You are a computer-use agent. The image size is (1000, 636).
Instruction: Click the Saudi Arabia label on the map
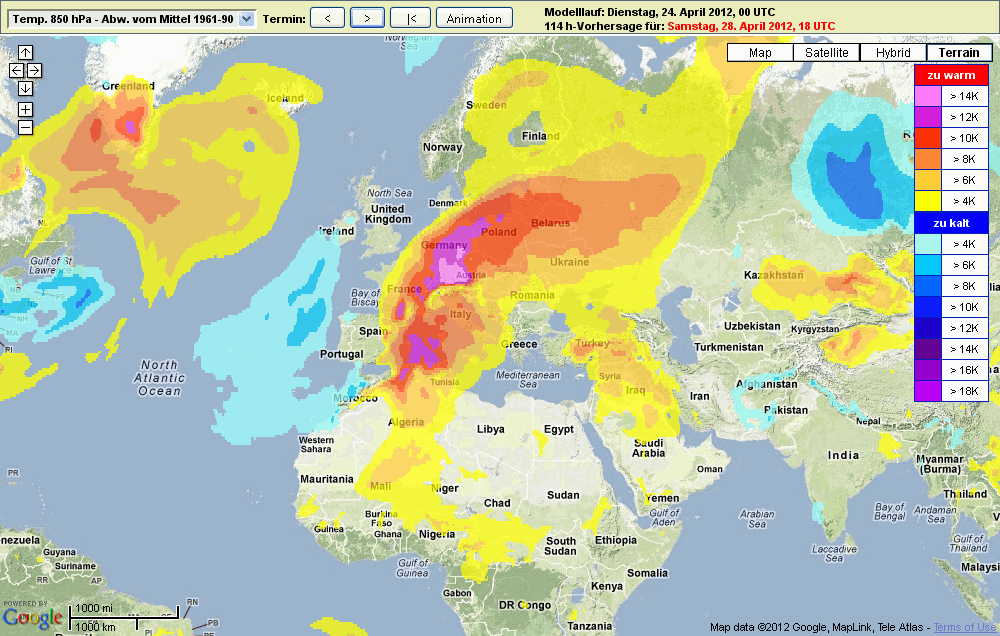pyautogui.click(x=649, y=448)
